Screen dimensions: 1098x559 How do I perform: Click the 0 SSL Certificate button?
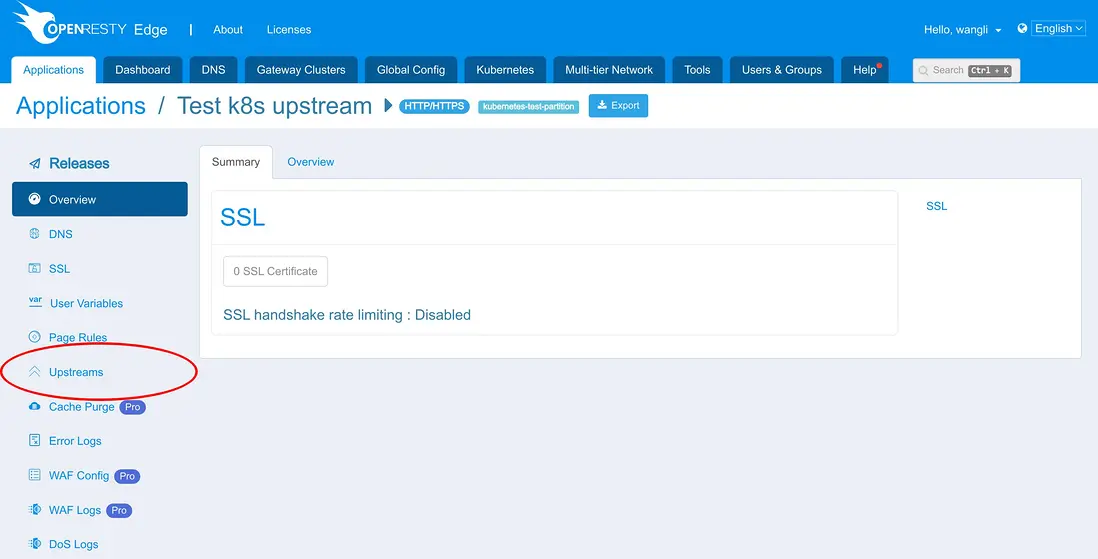coord(275,271)
